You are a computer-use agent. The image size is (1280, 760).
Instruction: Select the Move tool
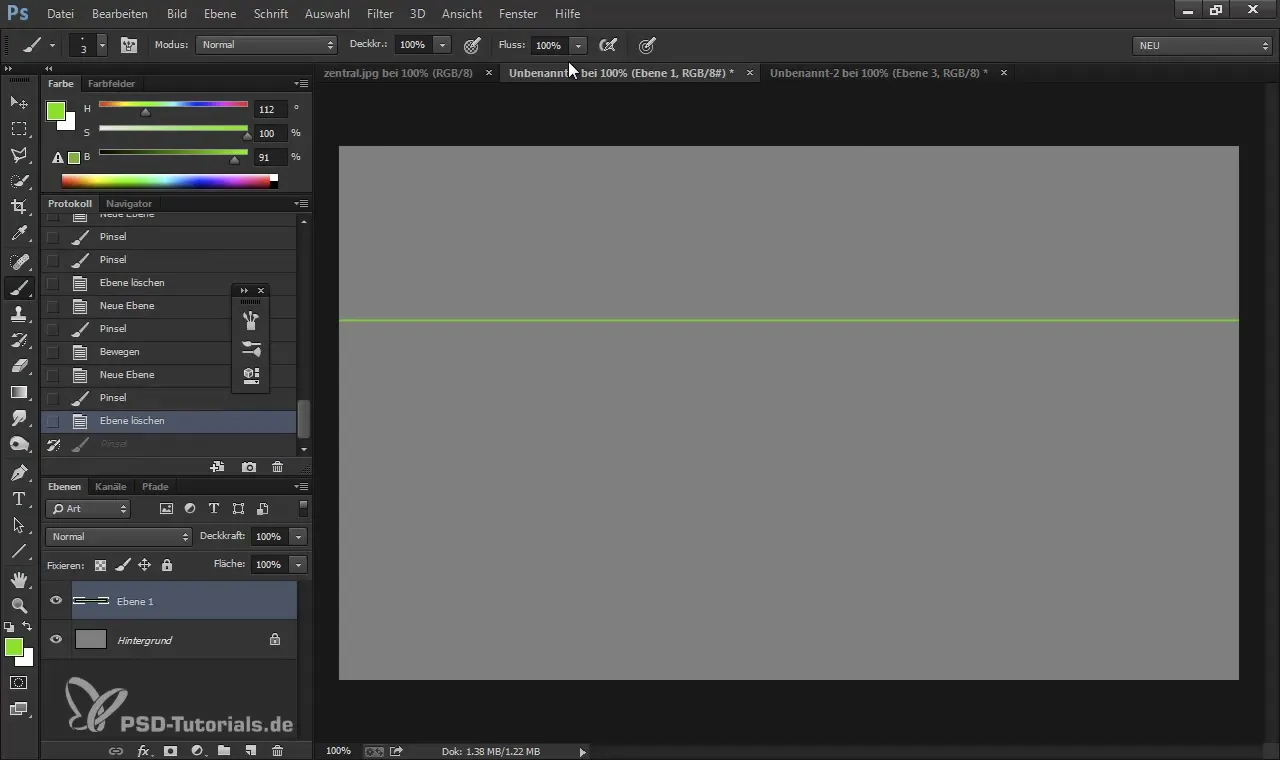click(x=19, y=102)
